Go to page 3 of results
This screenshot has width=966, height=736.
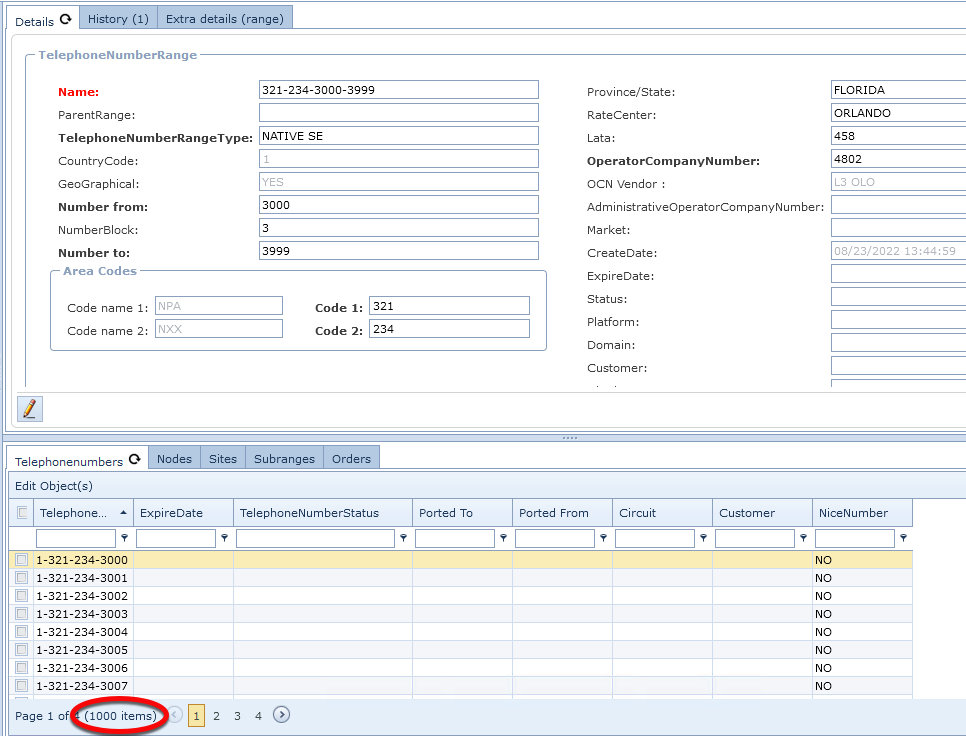(x=237, y=716)
